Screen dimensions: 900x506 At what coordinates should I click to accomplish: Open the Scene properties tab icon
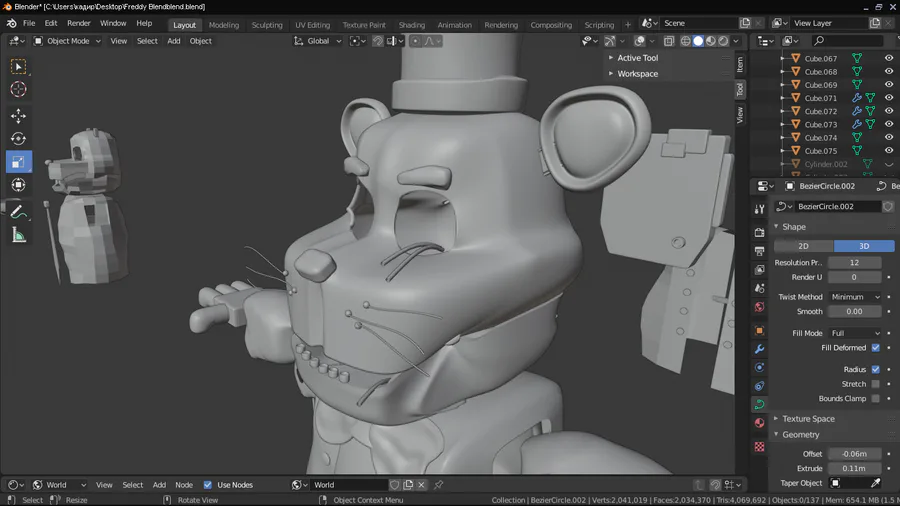click(759, 289)
